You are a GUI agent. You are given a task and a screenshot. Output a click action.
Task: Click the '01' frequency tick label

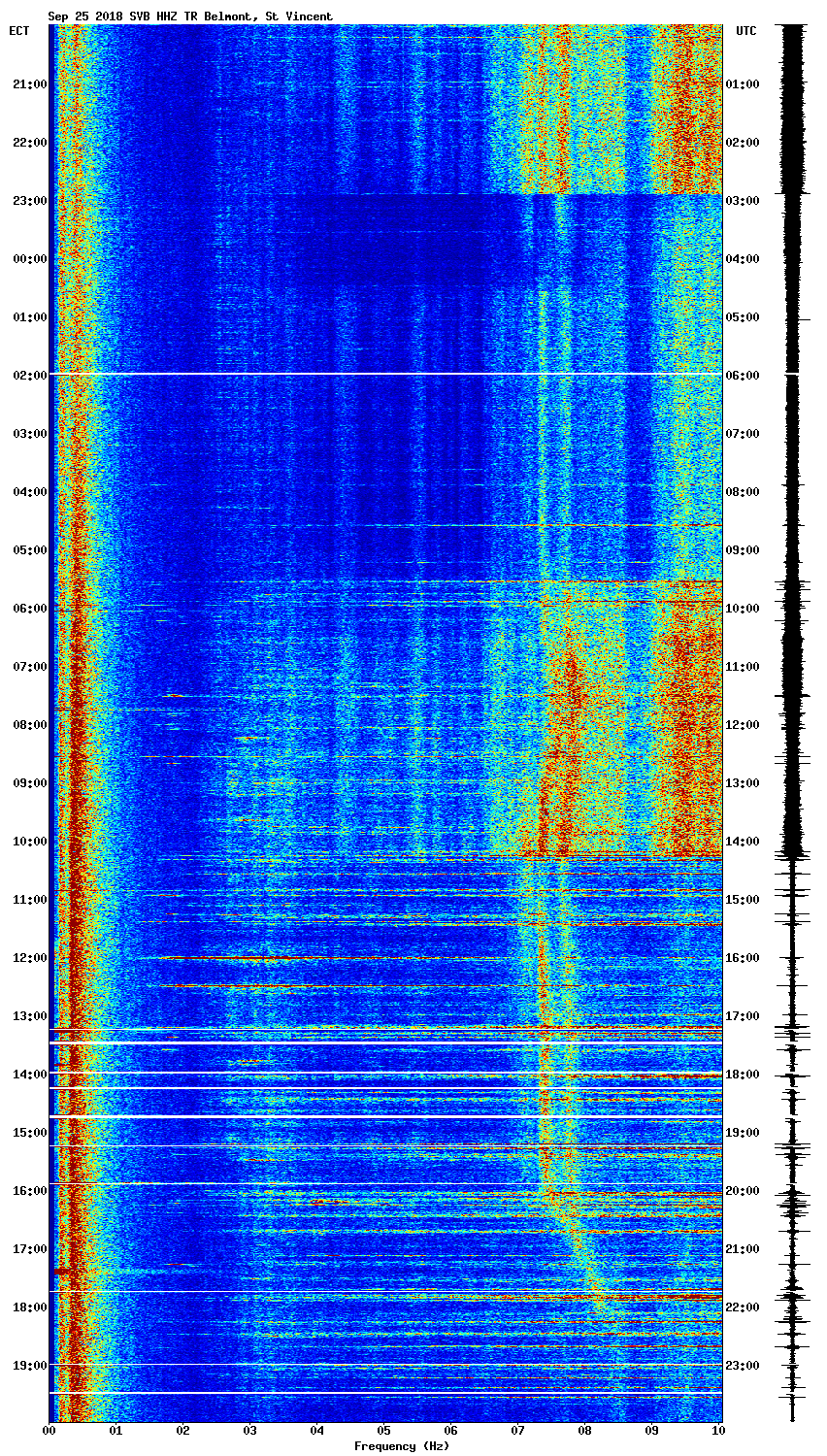[x=116, y=1431]
